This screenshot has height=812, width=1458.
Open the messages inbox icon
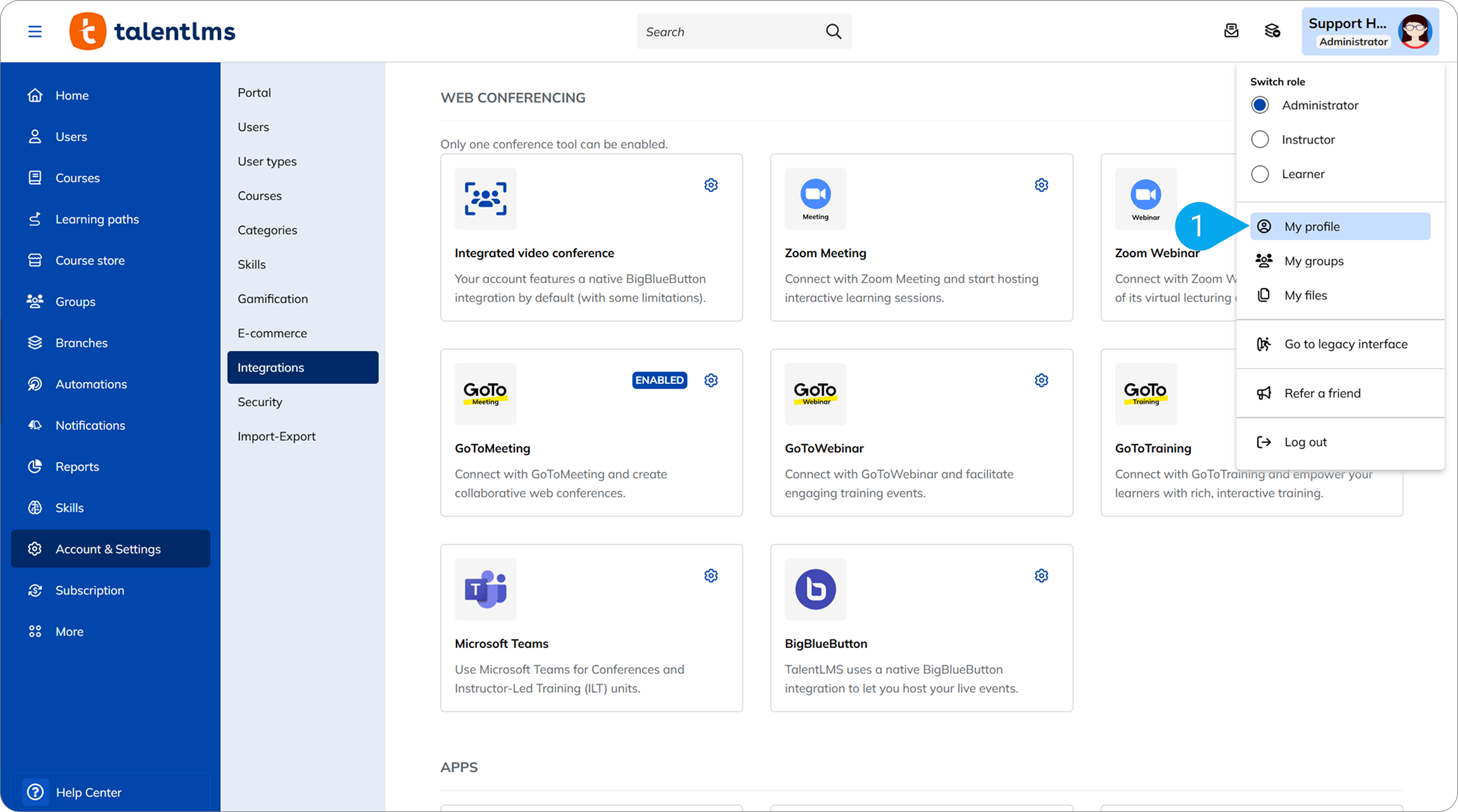(x=1231, y=30)
